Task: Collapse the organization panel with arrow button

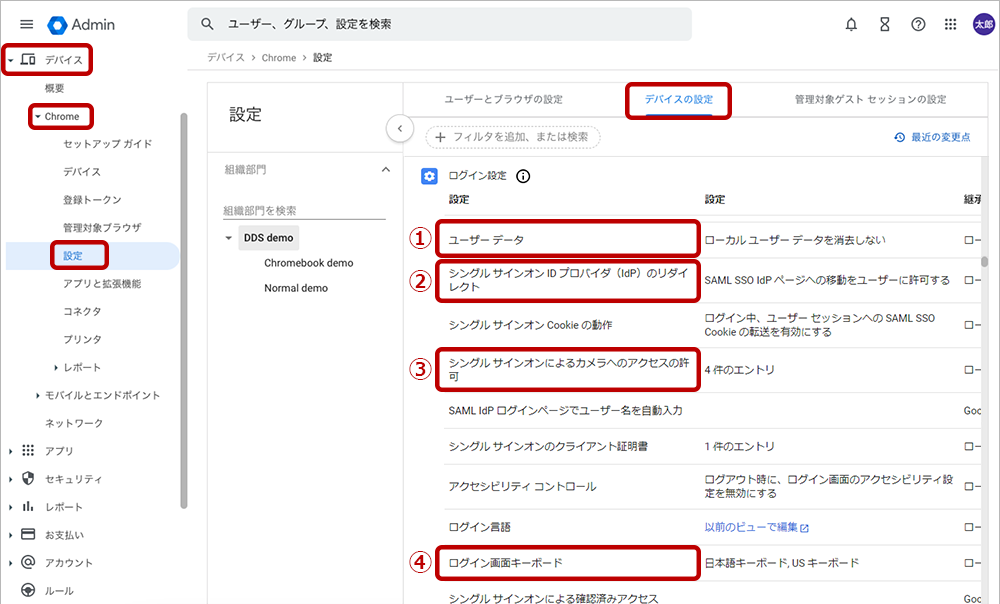Action: [x=399, y=128]
